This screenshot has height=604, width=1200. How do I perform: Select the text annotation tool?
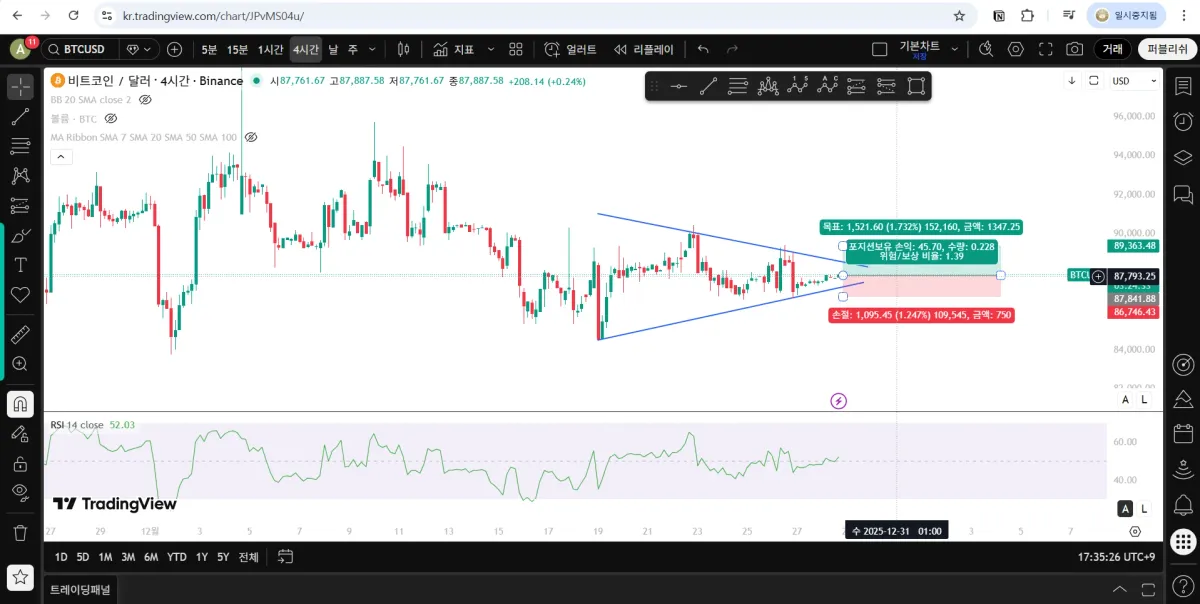point(20,265)
